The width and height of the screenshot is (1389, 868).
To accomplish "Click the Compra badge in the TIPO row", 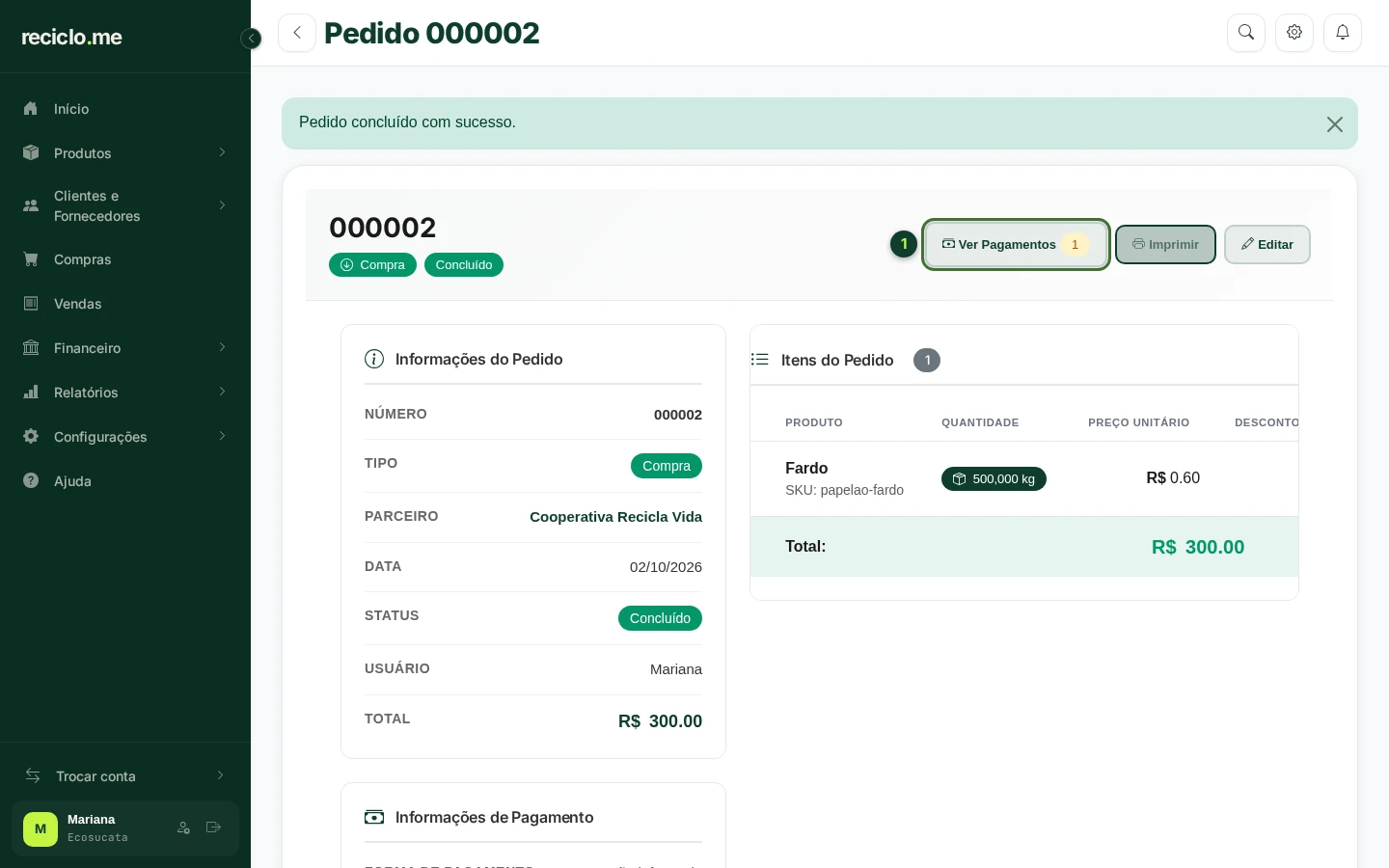I will click(667, 466).
